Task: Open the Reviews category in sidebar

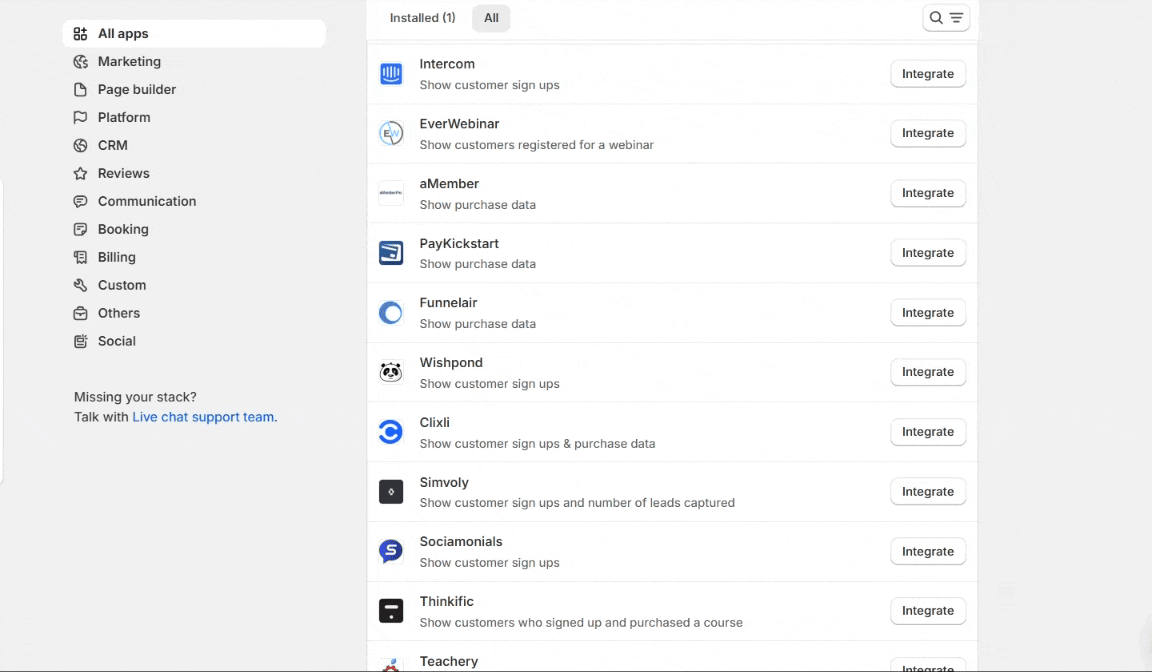Action: 123,174
